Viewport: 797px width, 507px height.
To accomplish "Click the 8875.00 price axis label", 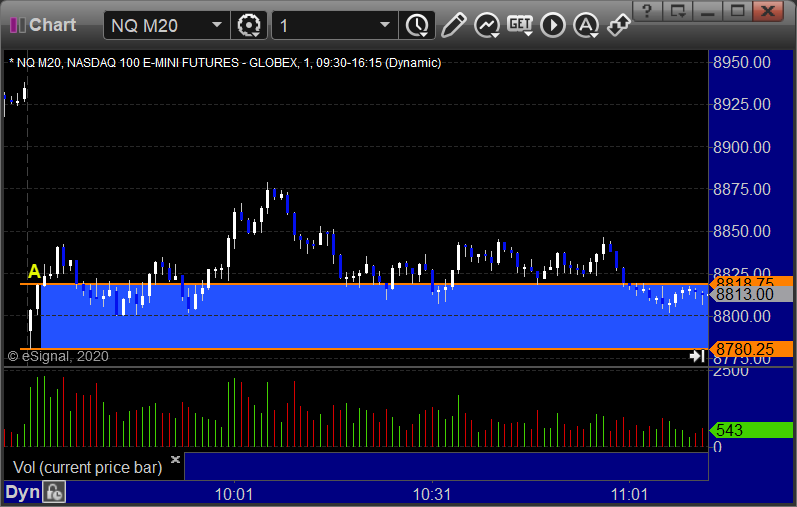I will 742,189.
